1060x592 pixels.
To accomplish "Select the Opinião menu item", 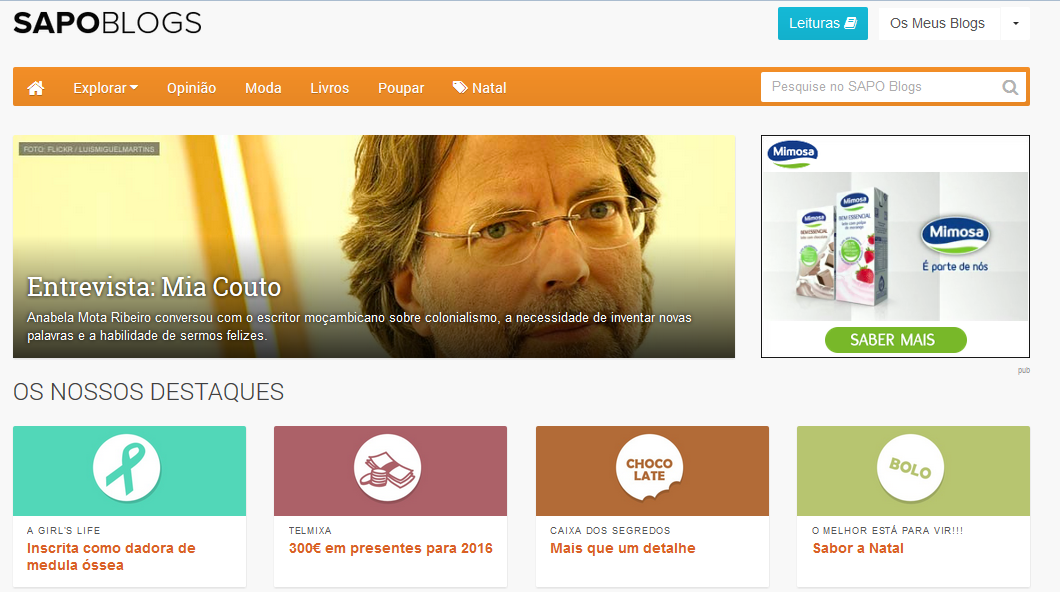I will (191, 88).
